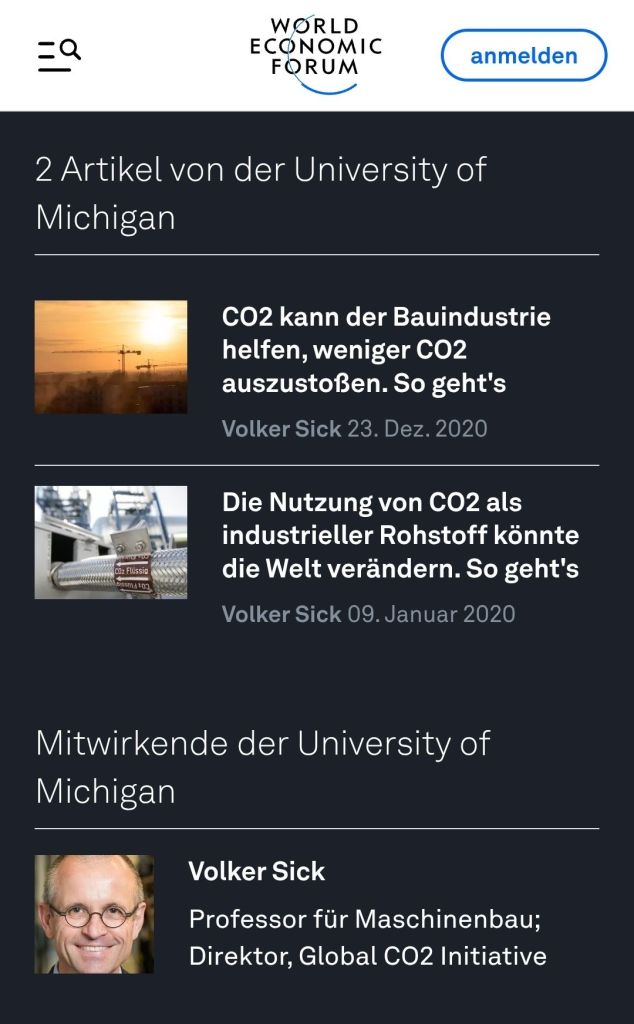Open article on CO2 als industrieller Rohstoff

400,535
